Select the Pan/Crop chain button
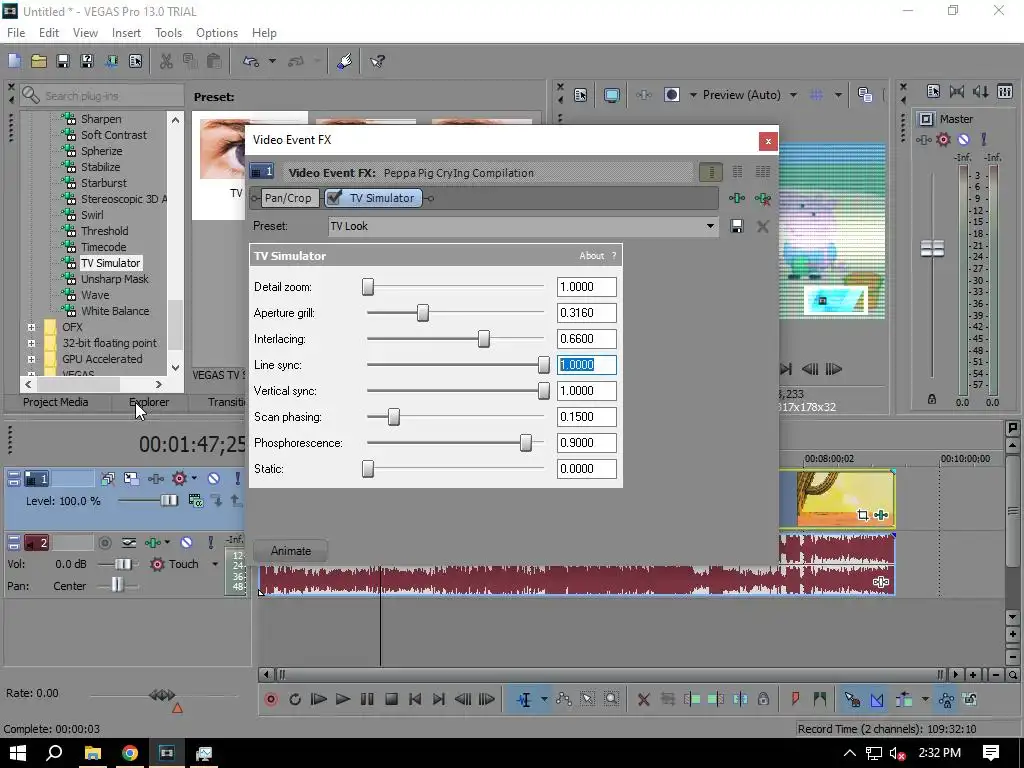This screenshot has height=768, width=1024. point(288,198)
